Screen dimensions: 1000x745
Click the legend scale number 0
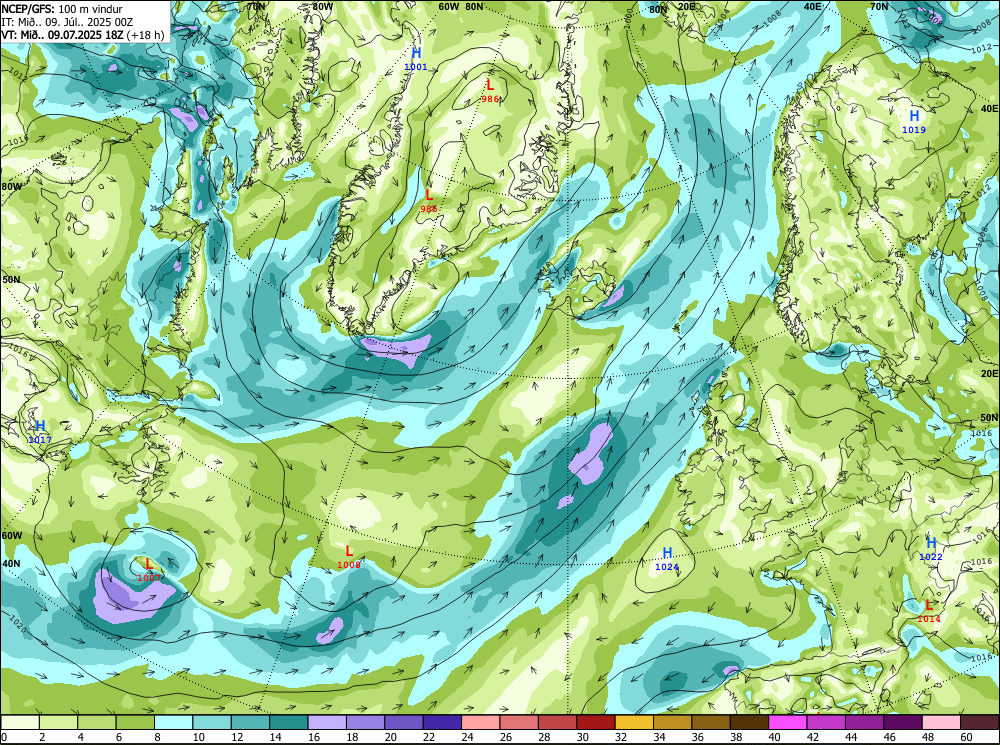click(5, 737)
